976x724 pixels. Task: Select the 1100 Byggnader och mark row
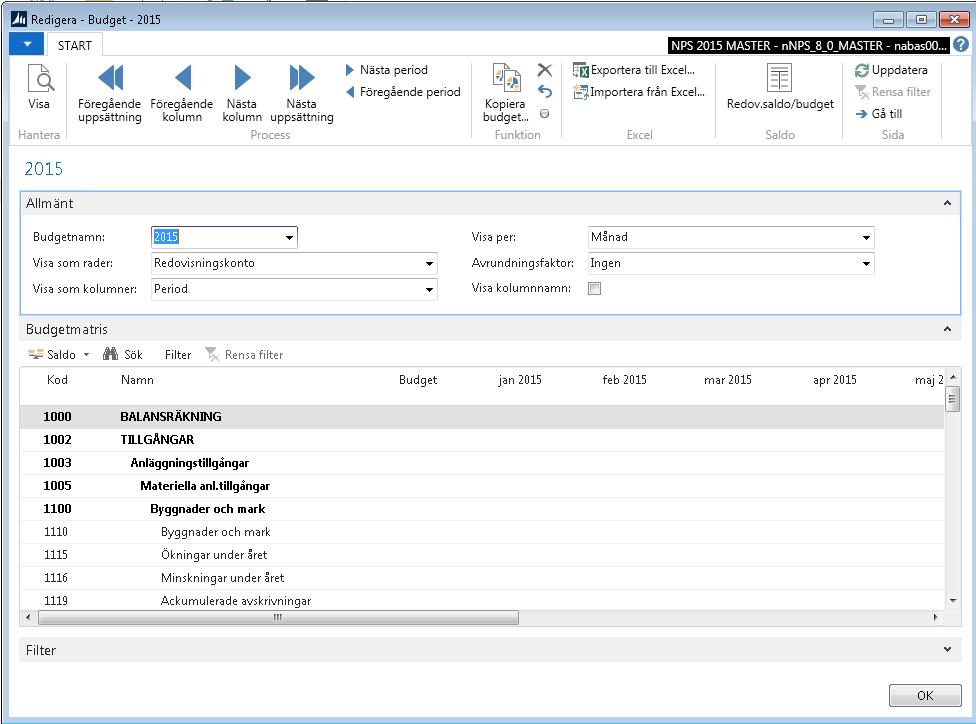click(482, 509)
